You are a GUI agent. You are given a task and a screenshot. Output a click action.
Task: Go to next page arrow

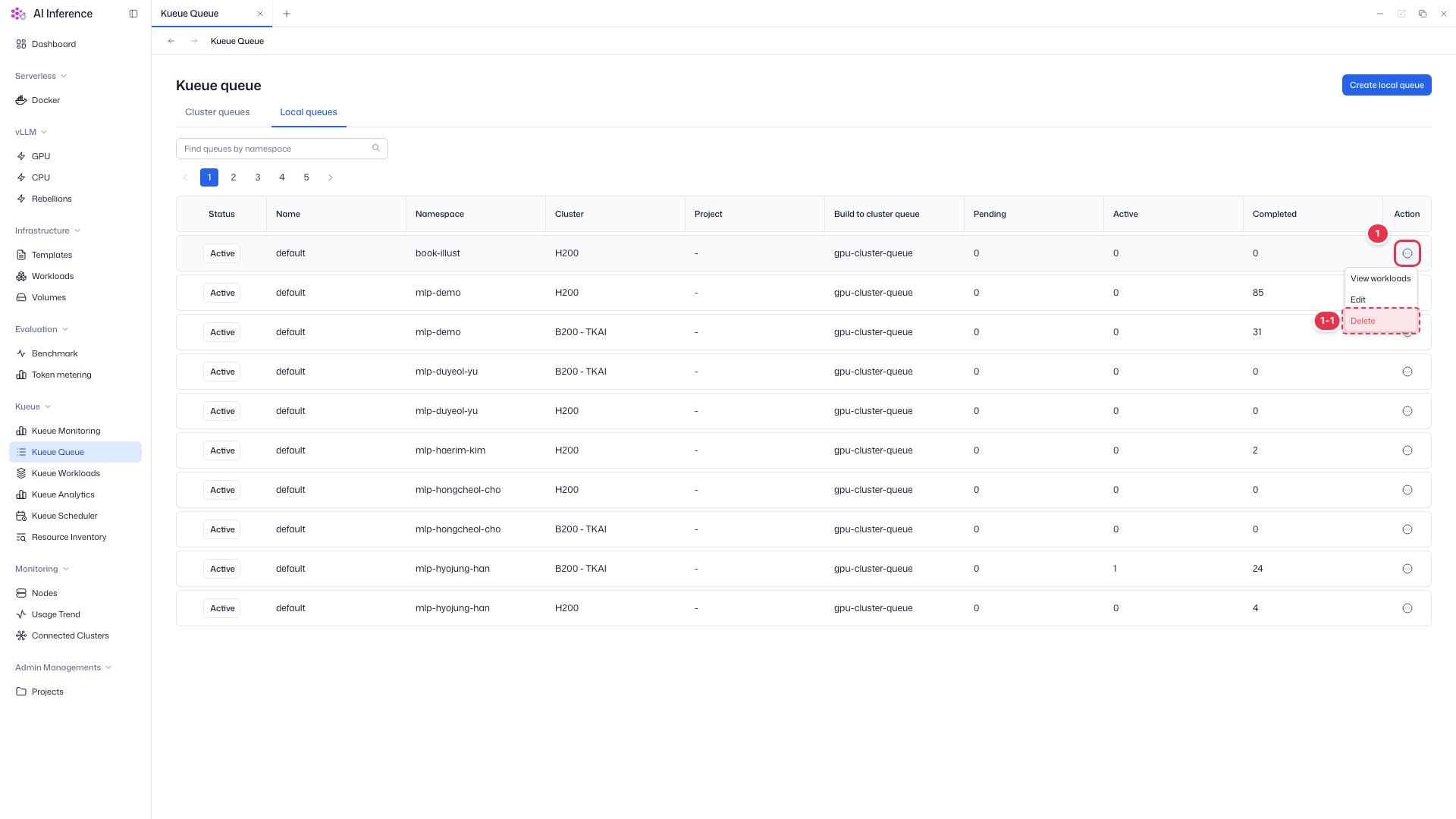point(331,177)
